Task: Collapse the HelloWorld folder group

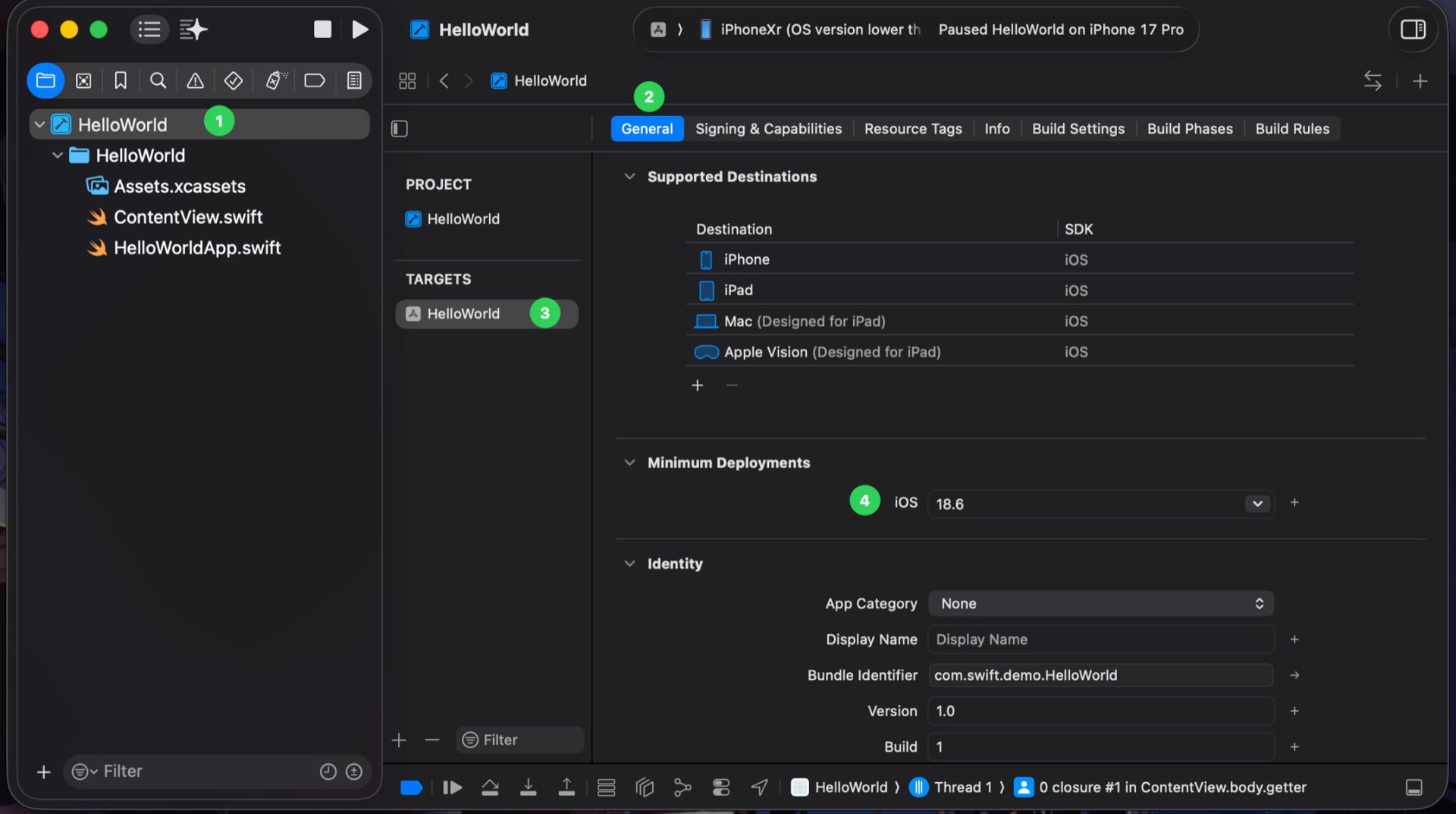Action: coord(58,156)
